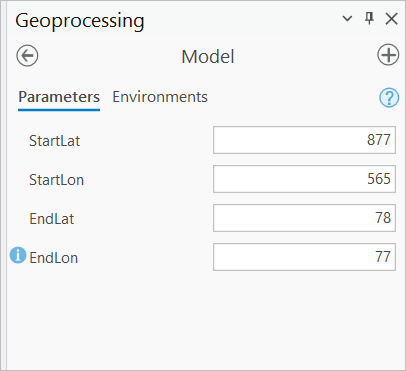Viewport: 406px width, 371px height.
Task: Click the StartLon value field
Action: click(304, 179)
